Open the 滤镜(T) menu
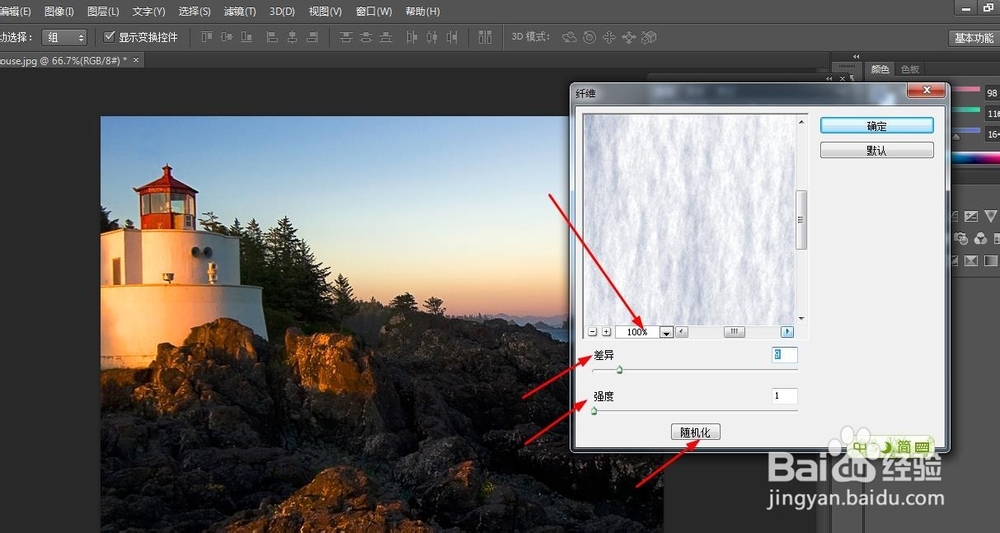 click(240, 11)
